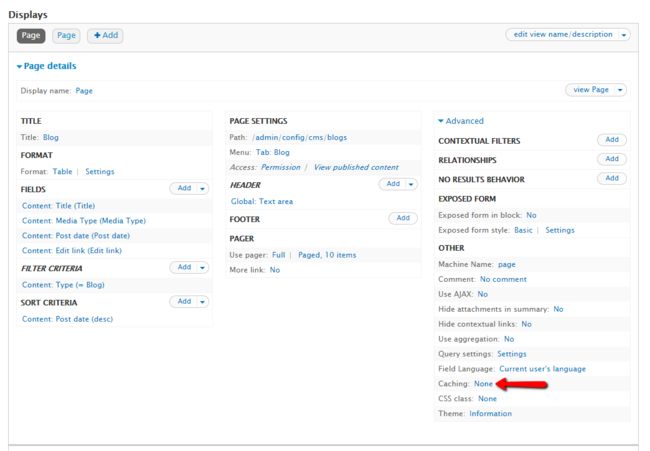This screenshot has width=650, height=451.
Task: Edit Machine Name value page
Action: point(507,264)
